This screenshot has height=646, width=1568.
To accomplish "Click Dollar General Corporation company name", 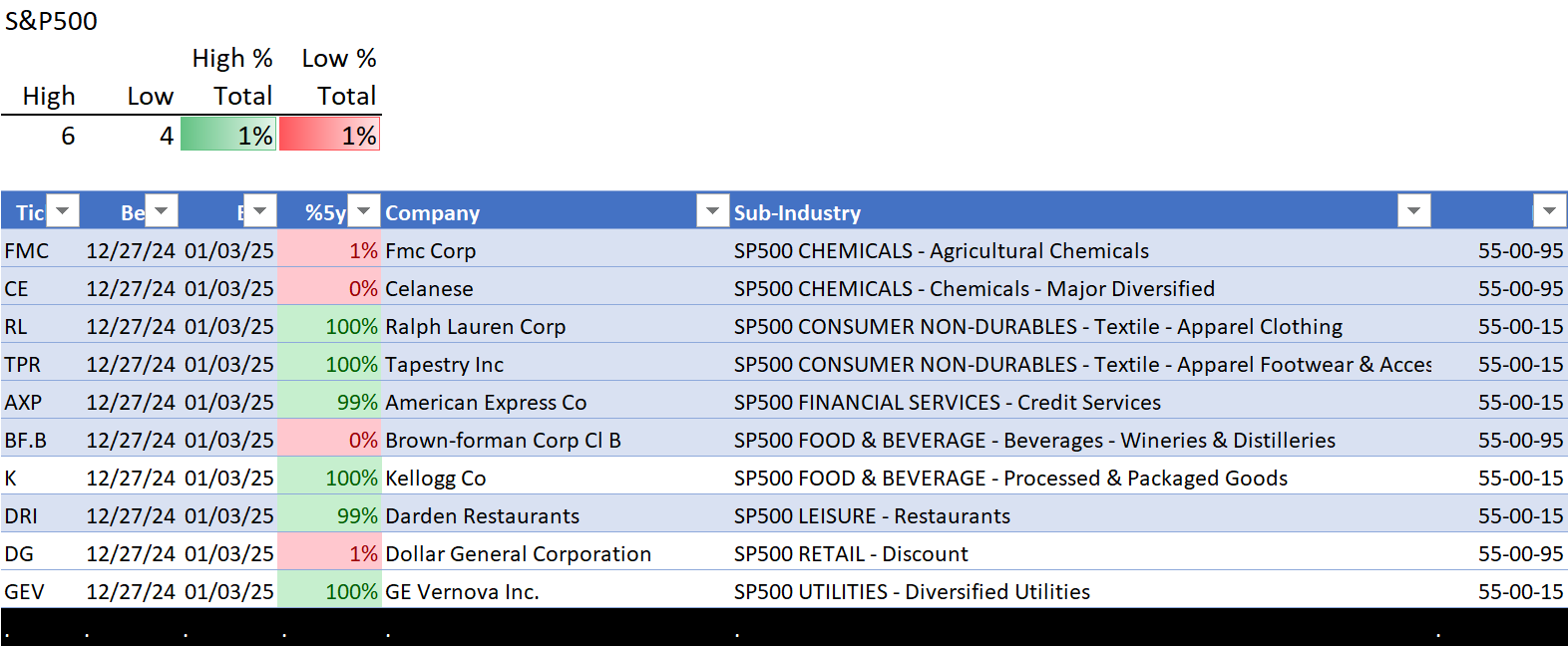I will coord(518,554).
